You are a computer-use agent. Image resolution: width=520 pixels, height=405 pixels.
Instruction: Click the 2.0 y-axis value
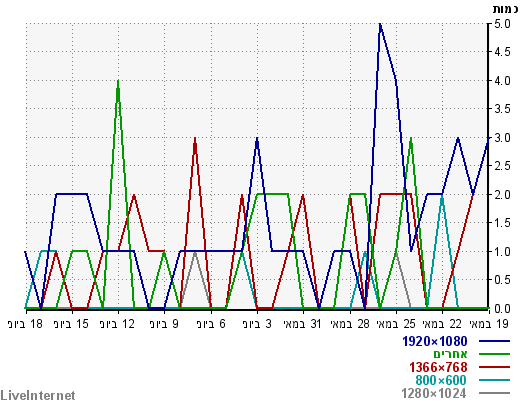pos(502,195)
